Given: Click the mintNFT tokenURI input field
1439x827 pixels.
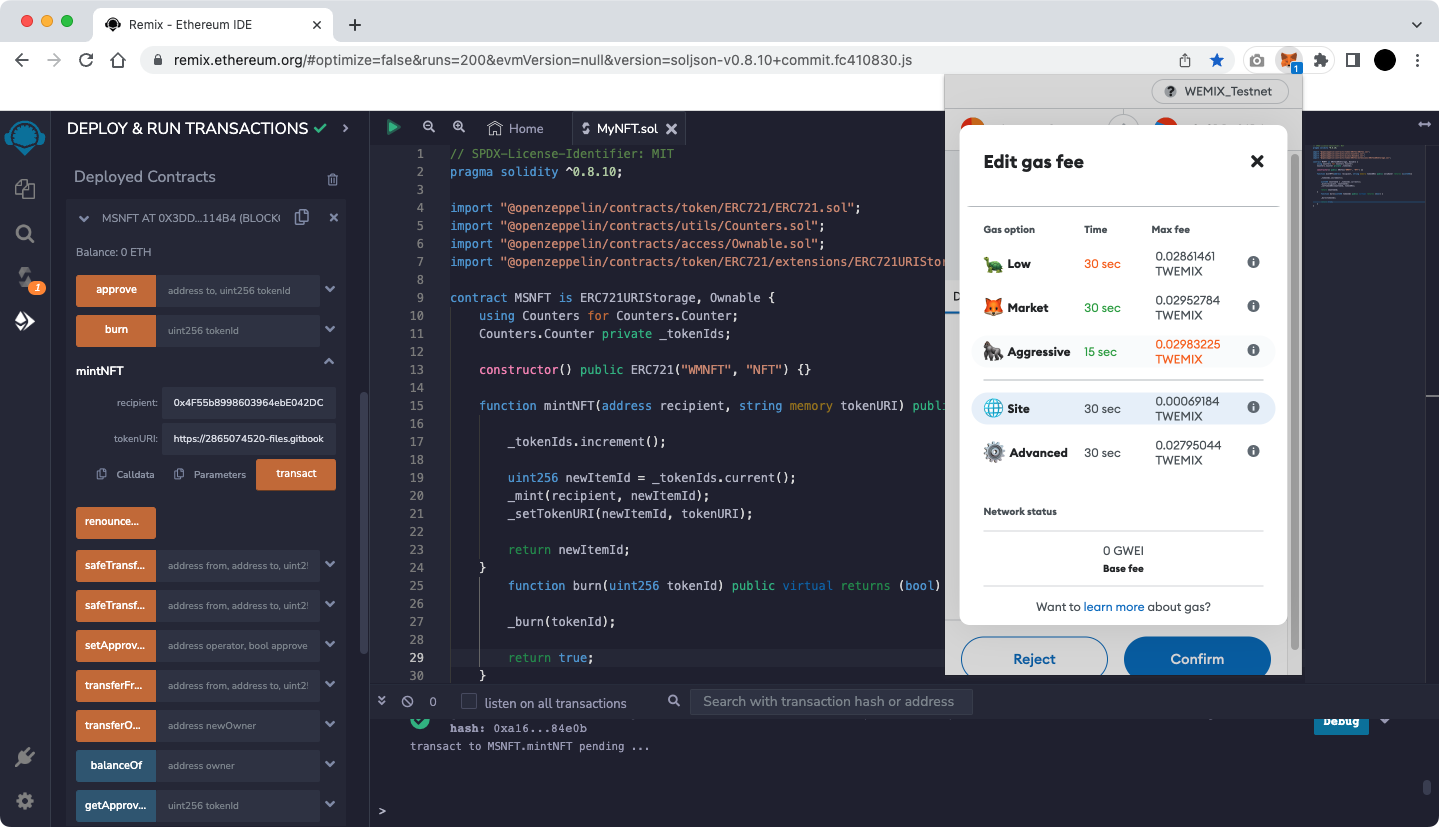Looking at the screenshot, I should click(x=248, y=438).
